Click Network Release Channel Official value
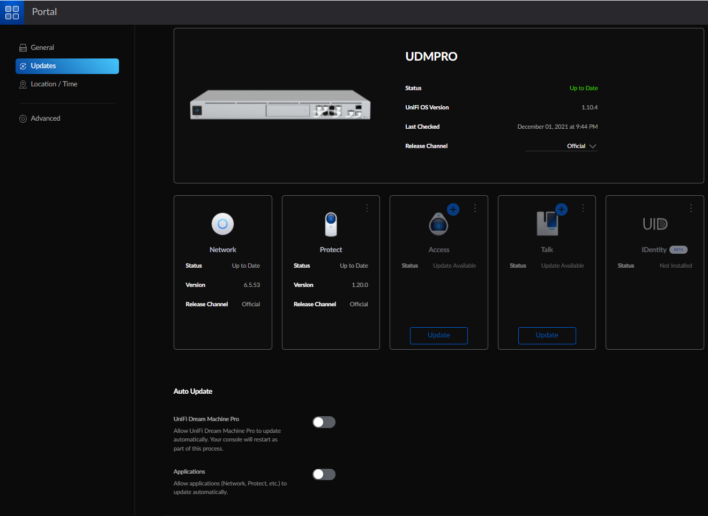 tap(251, 304)
